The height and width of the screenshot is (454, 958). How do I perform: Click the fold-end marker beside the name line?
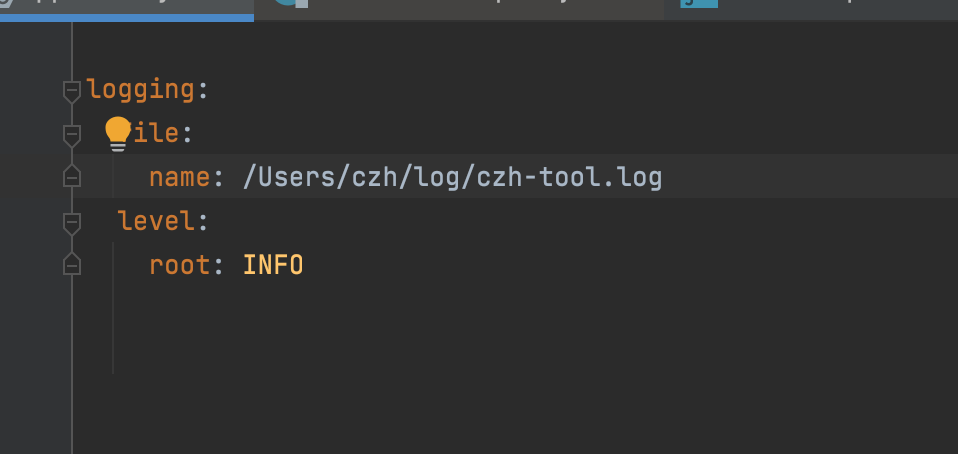click(71, 177)
